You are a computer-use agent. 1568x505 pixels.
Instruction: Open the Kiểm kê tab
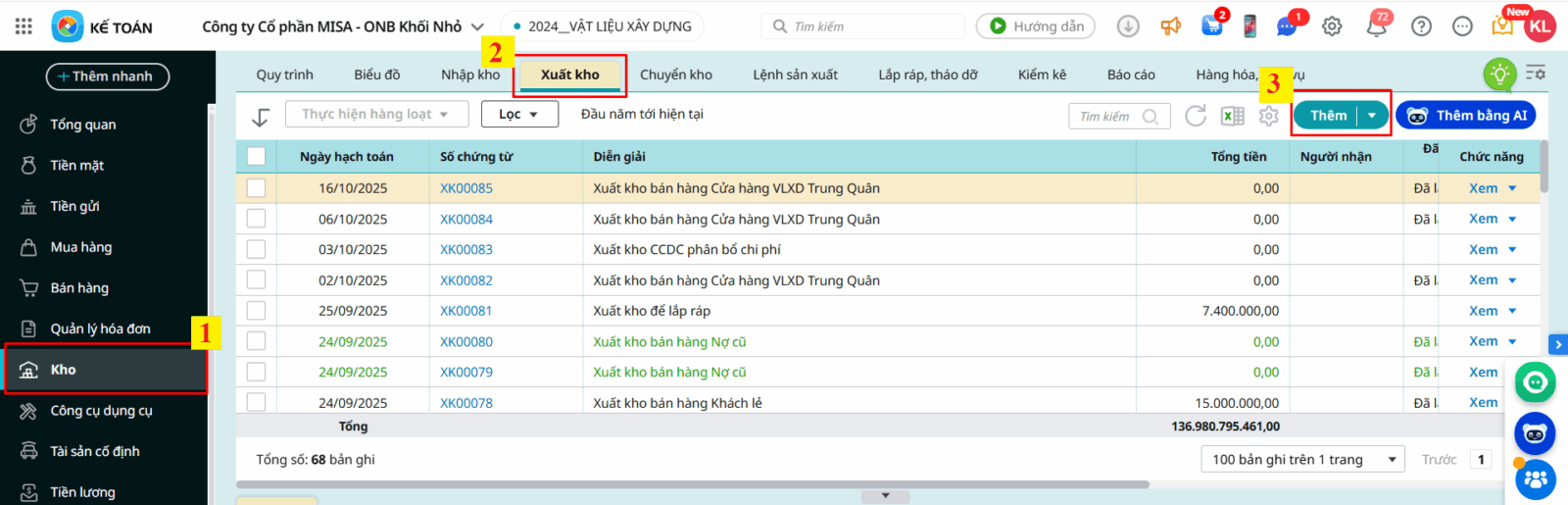tap(1042, 75)
